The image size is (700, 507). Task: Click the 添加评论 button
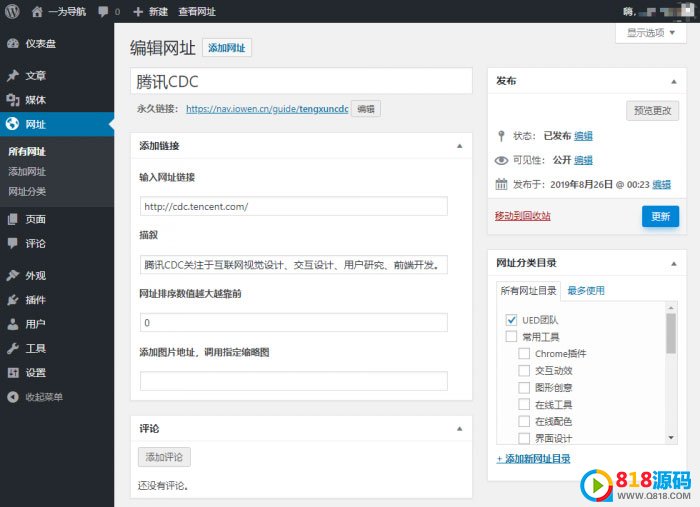164,457
